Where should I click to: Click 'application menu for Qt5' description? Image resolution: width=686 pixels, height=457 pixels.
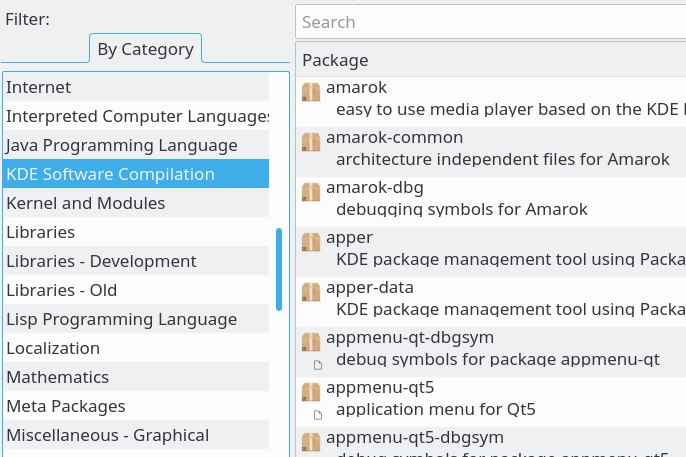pos(436,409)
